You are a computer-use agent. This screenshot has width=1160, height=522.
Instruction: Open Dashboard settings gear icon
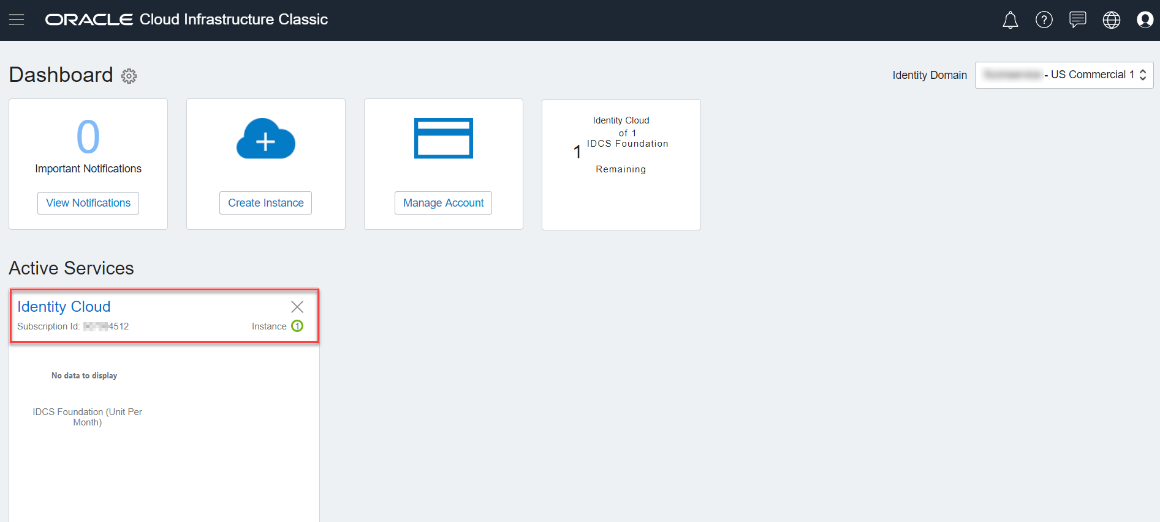click(129, 75)
